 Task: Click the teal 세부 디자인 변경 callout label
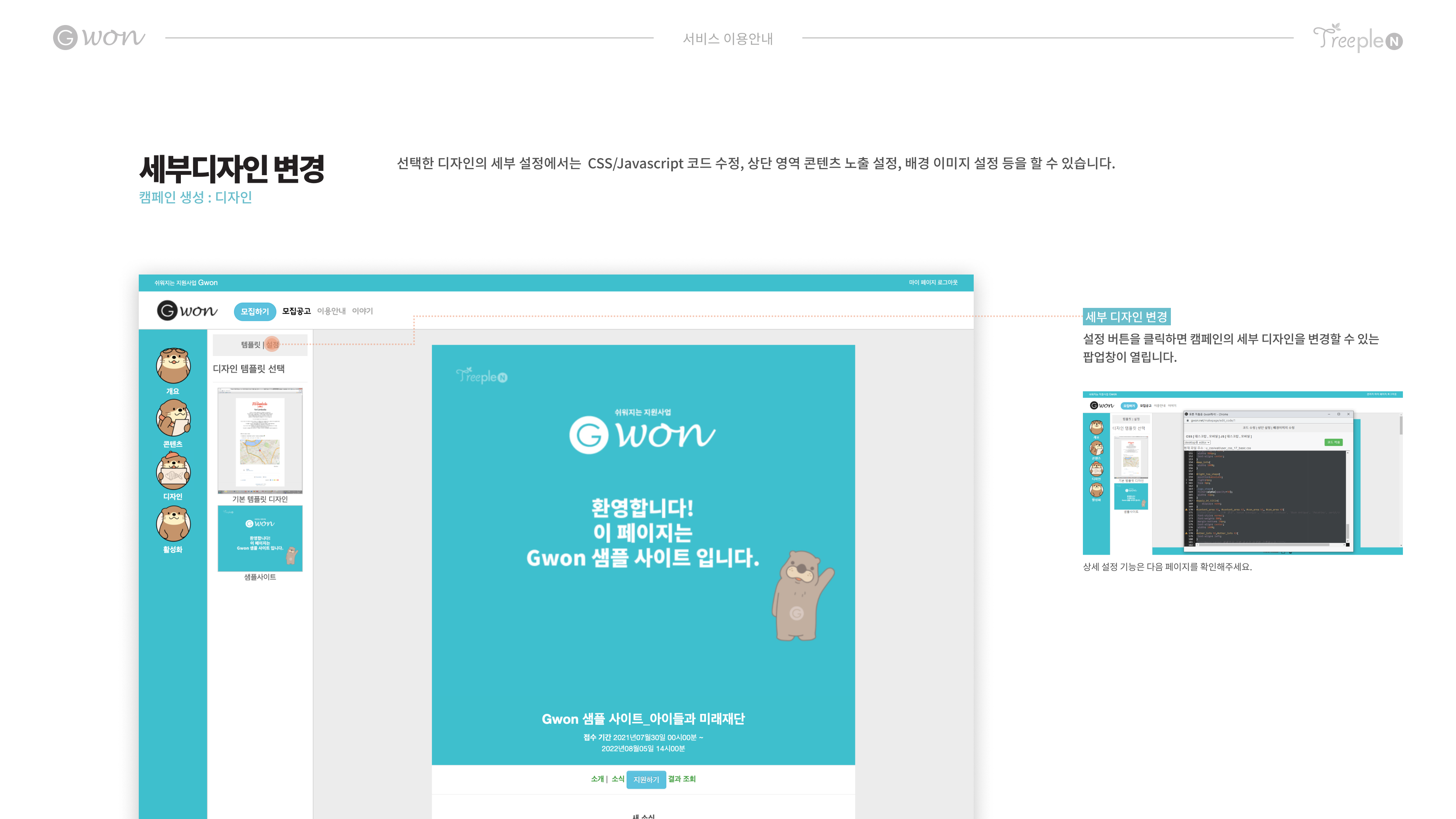point(1127,317)
